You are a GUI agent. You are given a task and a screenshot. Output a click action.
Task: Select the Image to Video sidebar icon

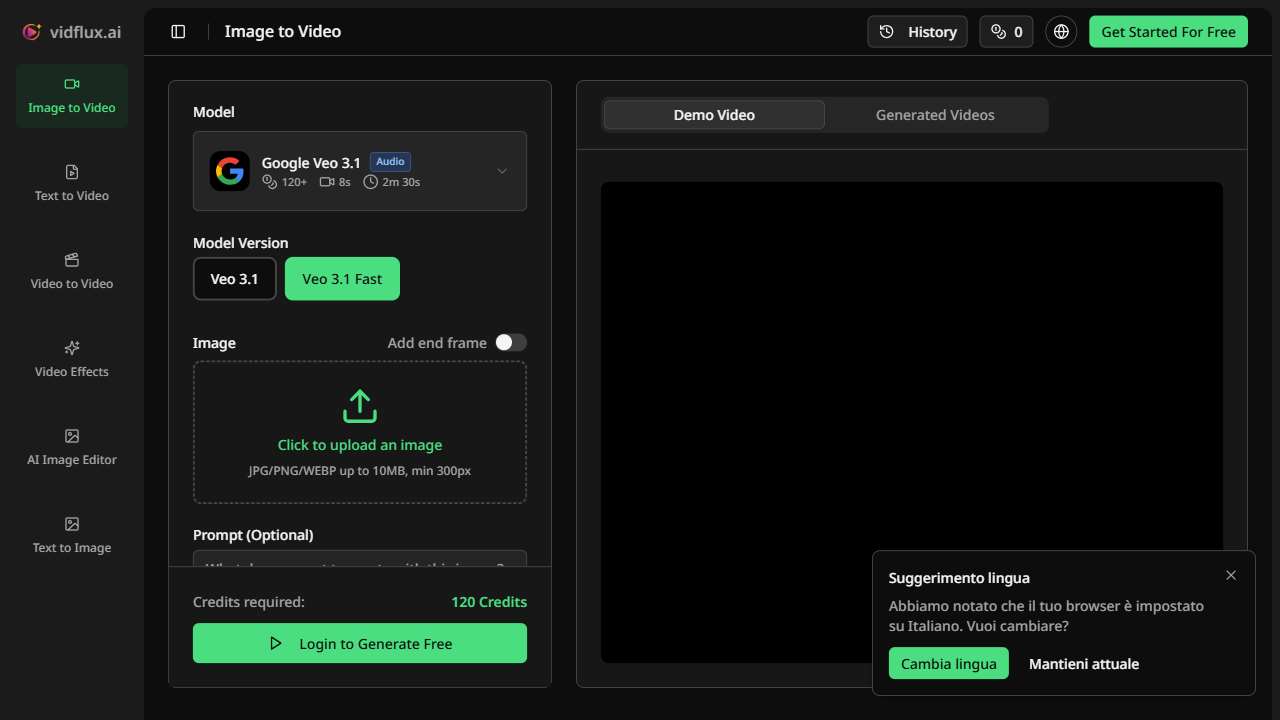pyautogui.click(x=71, y=95)
